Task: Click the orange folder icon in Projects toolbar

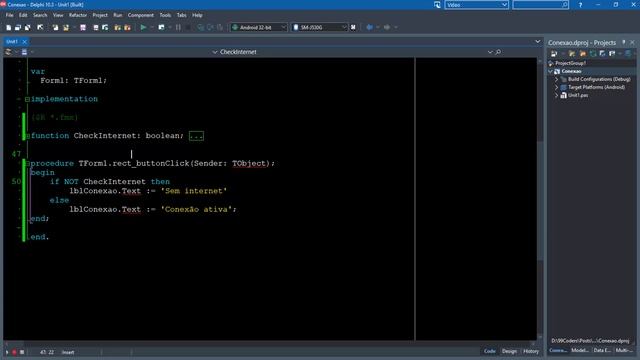Action: tap(583, 54)
